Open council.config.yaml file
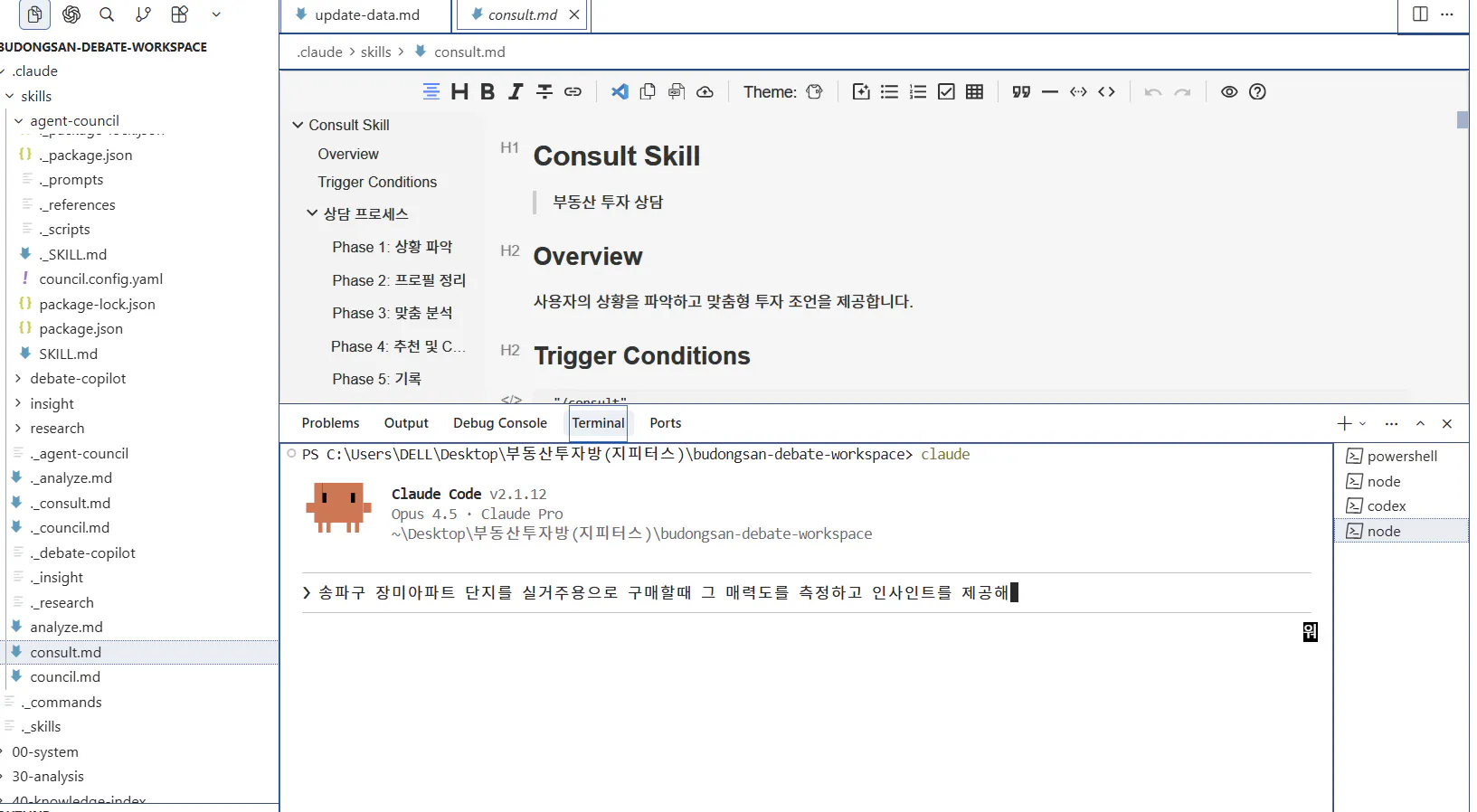 [100, 279]
